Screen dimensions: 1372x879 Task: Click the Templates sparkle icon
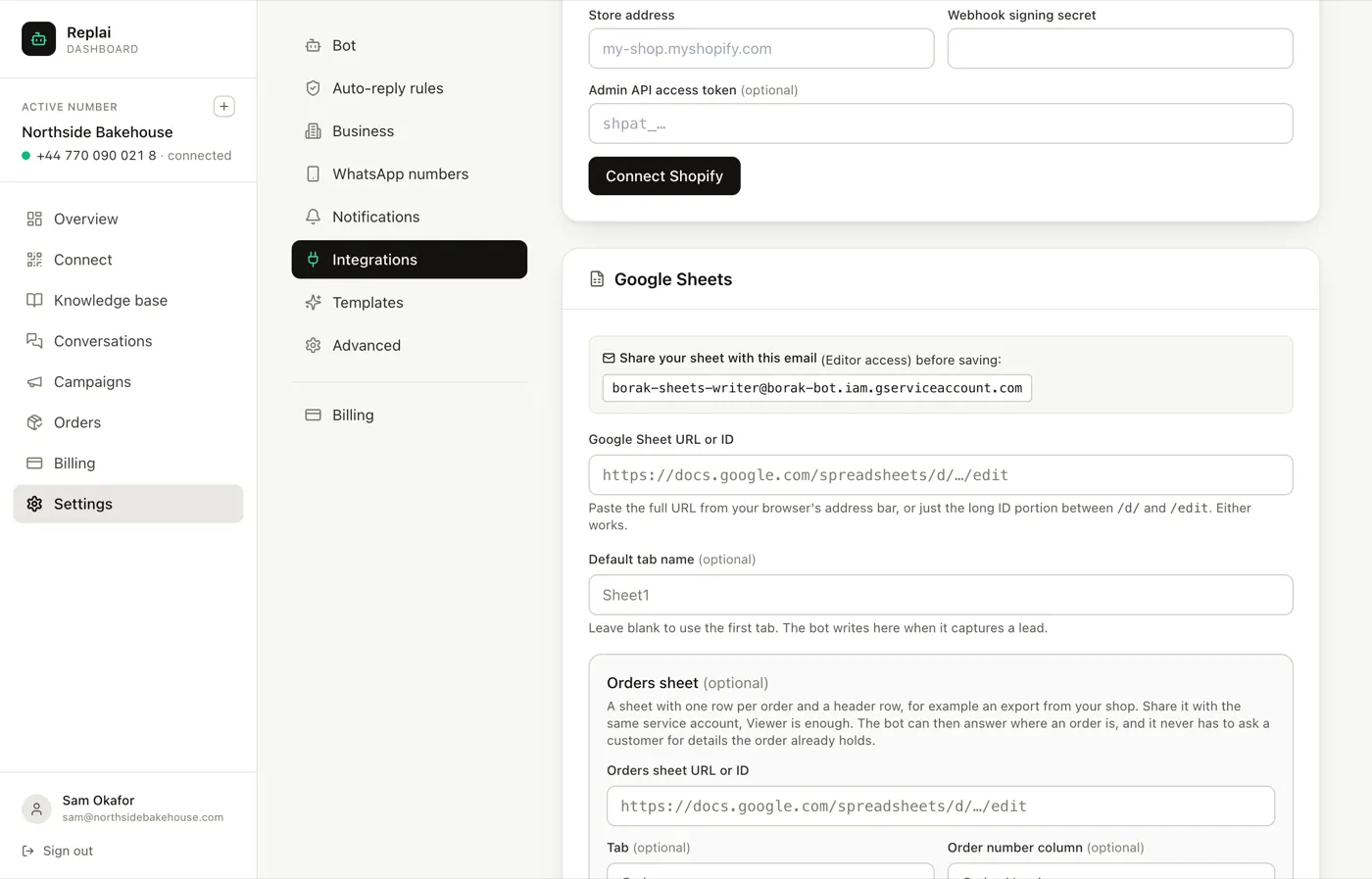313,303
